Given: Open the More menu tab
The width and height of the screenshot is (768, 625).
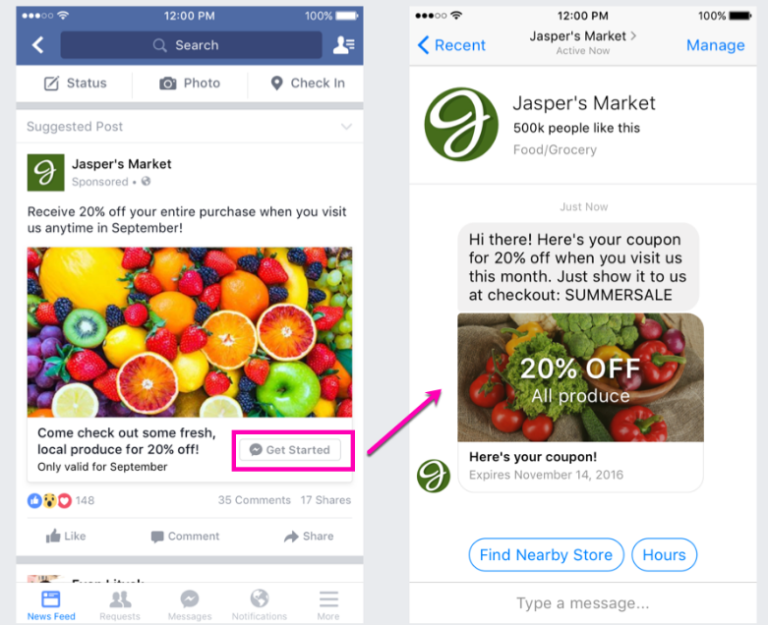Looking at the screenshot, I should coord(328,605).
